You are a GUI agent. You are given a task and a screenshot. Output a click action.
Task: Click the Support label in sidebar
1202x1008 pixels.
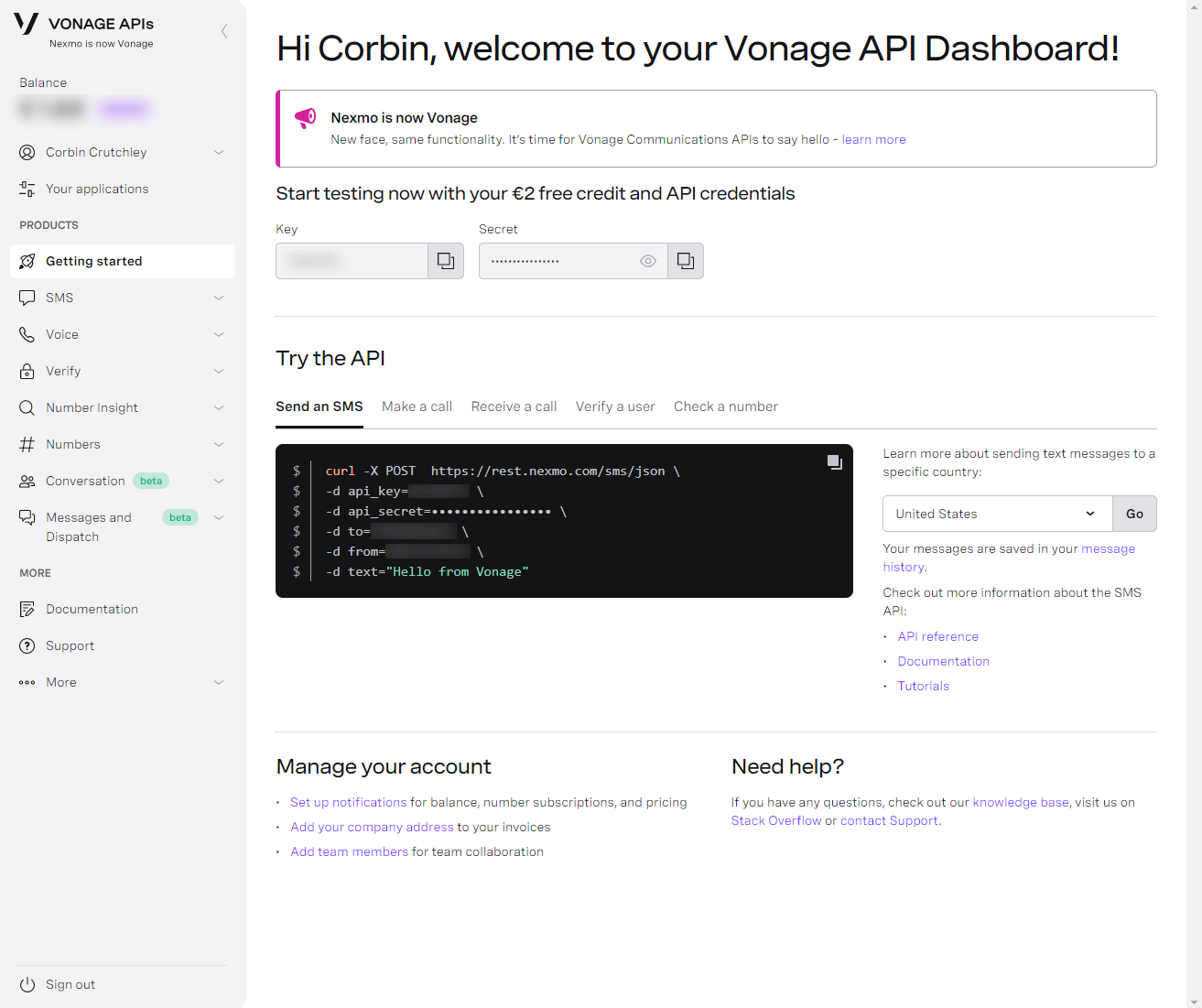tap(70, 645)
